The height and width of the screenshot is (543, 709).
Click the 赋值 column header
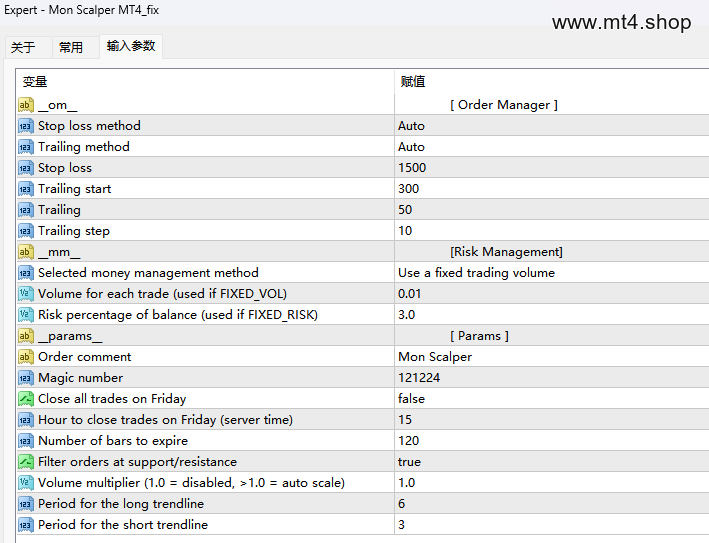click(552, 82)
